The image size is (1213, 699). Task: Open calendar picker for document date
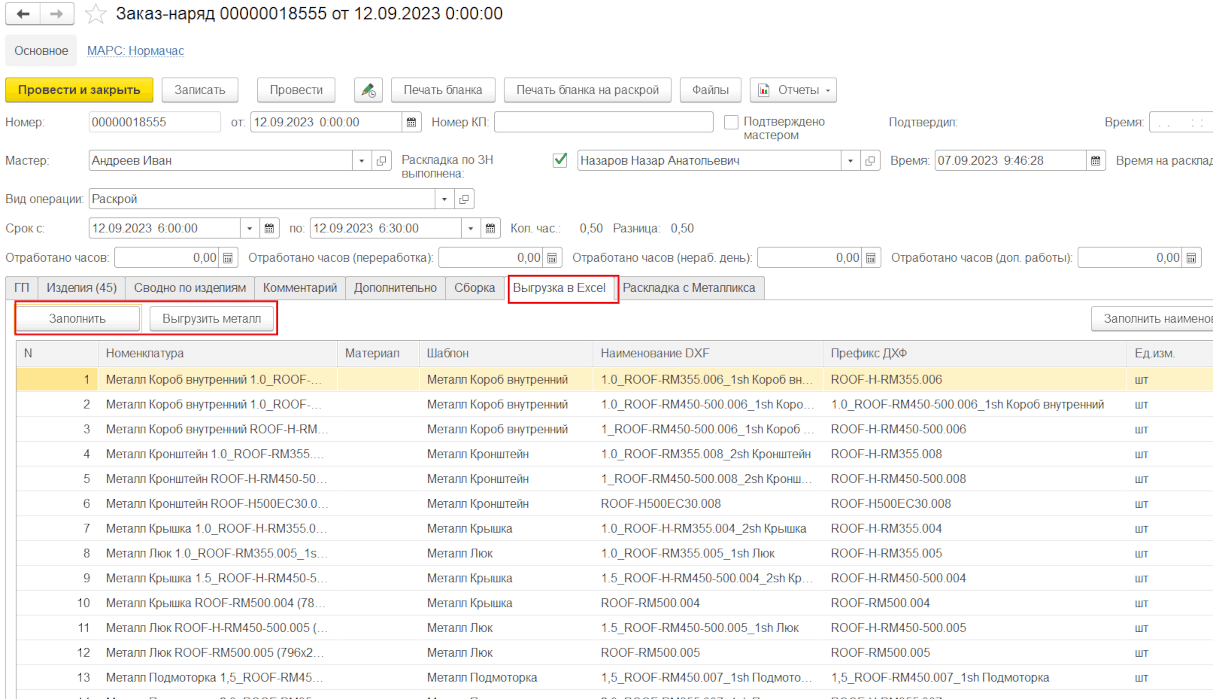411,123
